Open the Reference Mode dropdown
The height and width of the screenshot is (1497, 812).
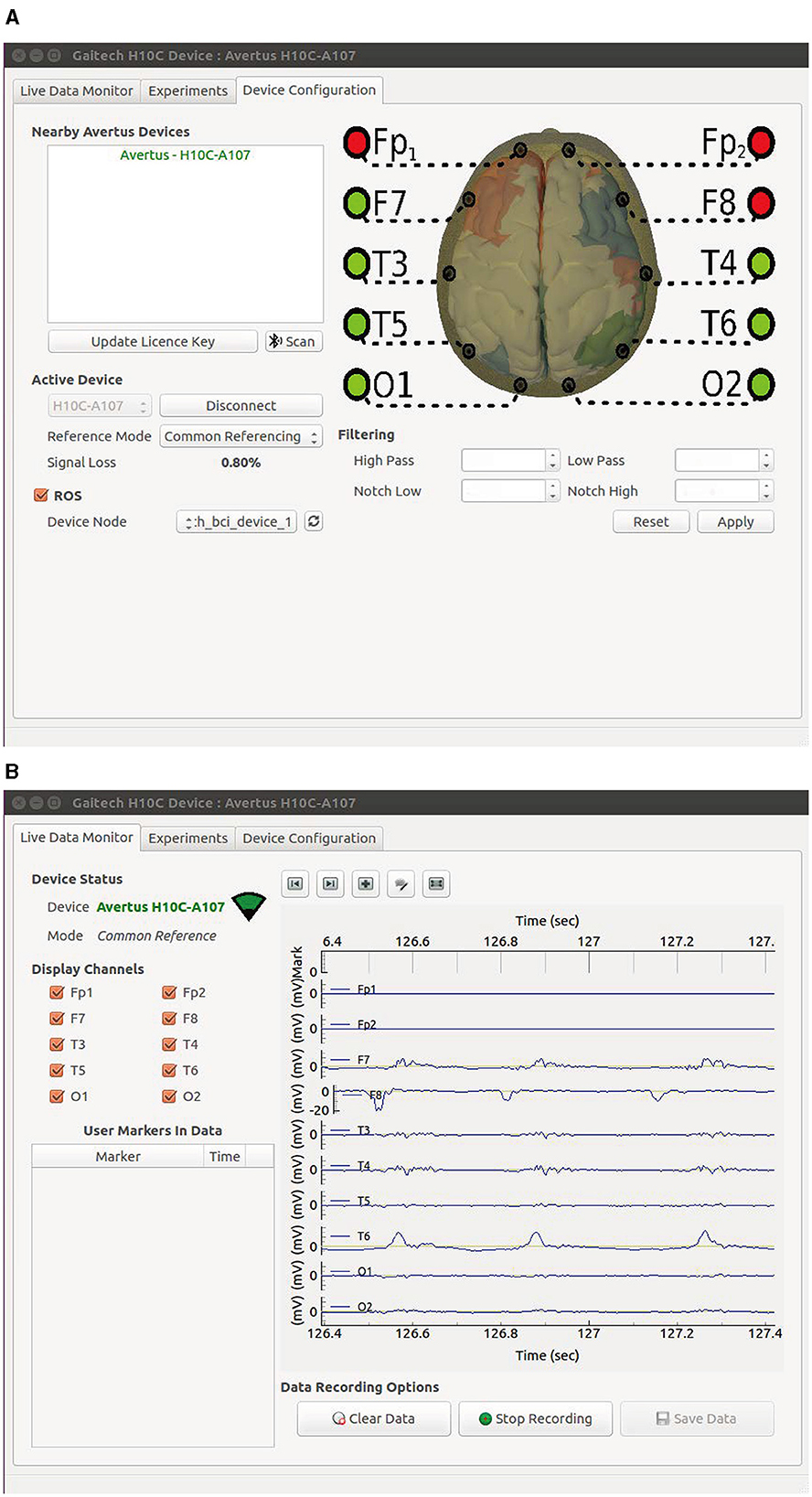pos(241,436)
